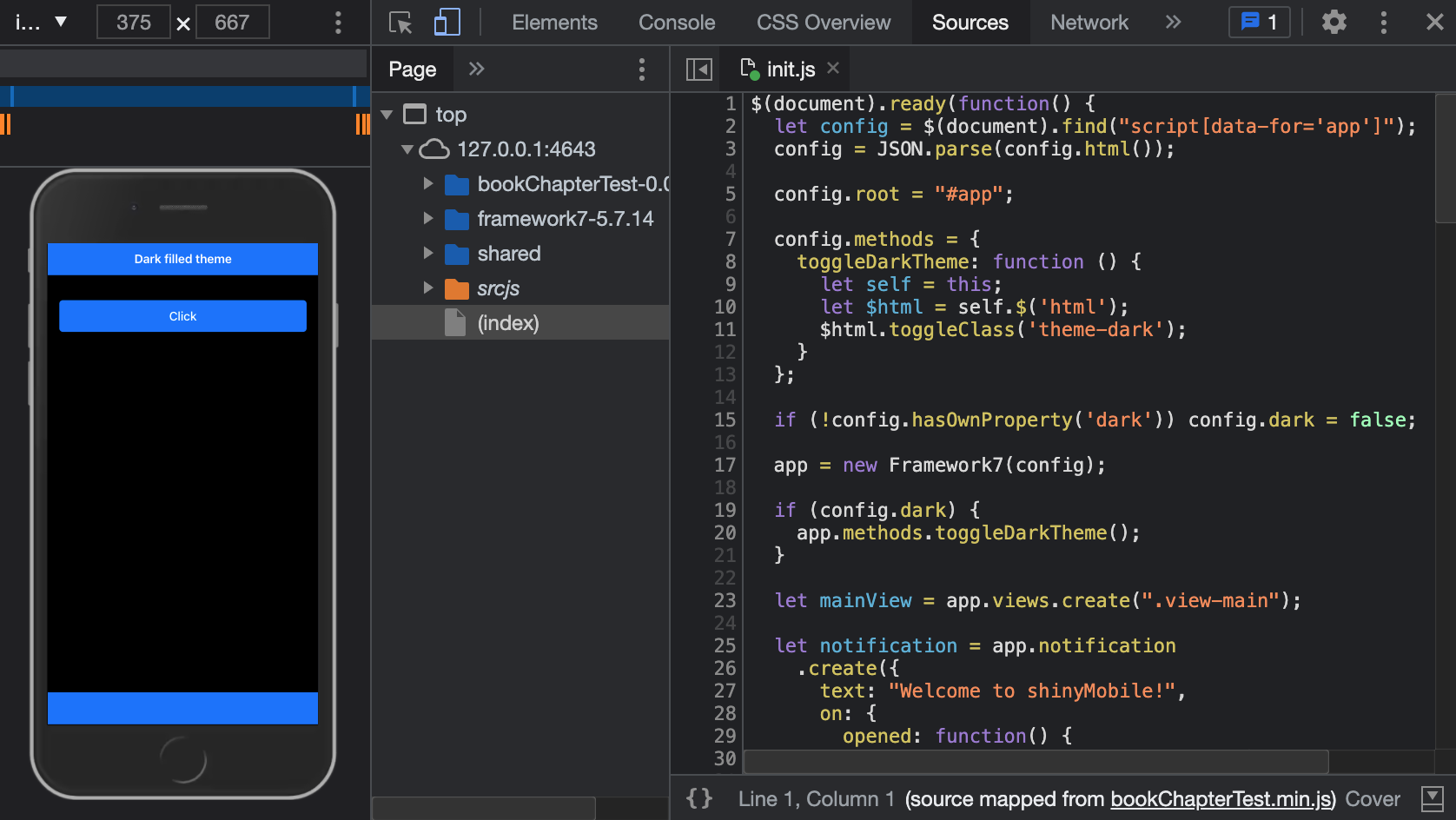This screenshot has height=820, width=1456.
Task: Click the cloud origin icon
Action: click(434, 149)
